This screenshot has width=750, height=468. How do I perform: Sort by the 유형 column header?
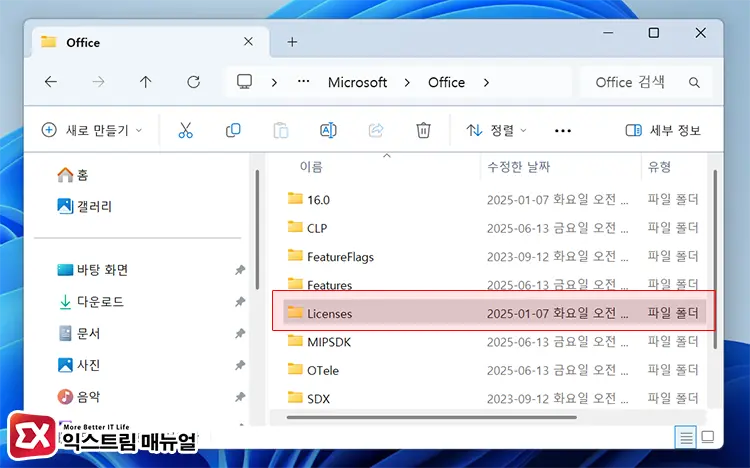click(x=659, y=167)
